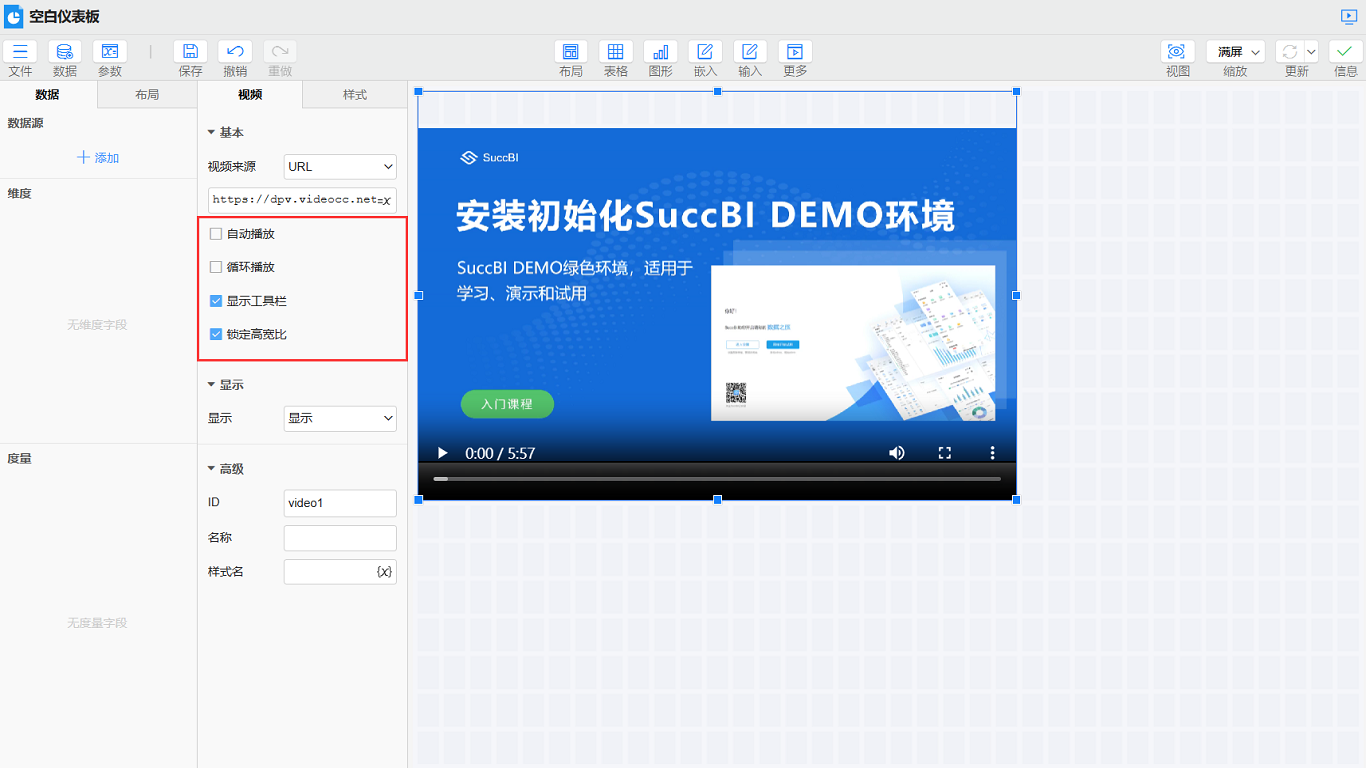Enable the Autoplay (自动播放) checkbox
This screenshot has width=1366, height=768.
pyautogui.click(x=216, y=234)
